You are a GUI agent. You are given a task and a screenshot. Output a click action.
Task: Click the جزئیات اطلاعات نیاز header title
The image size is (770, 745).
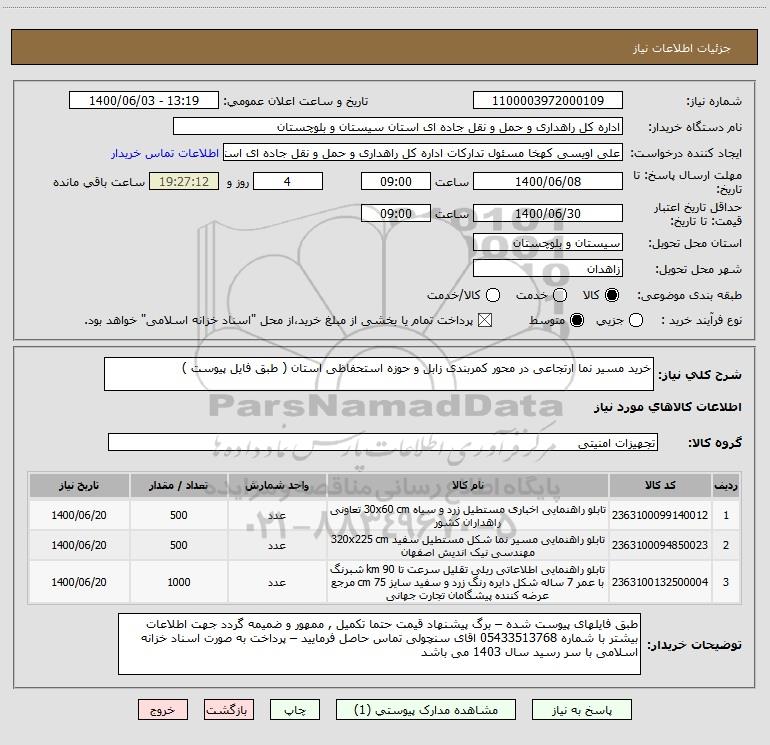click(x=682, y=48)
